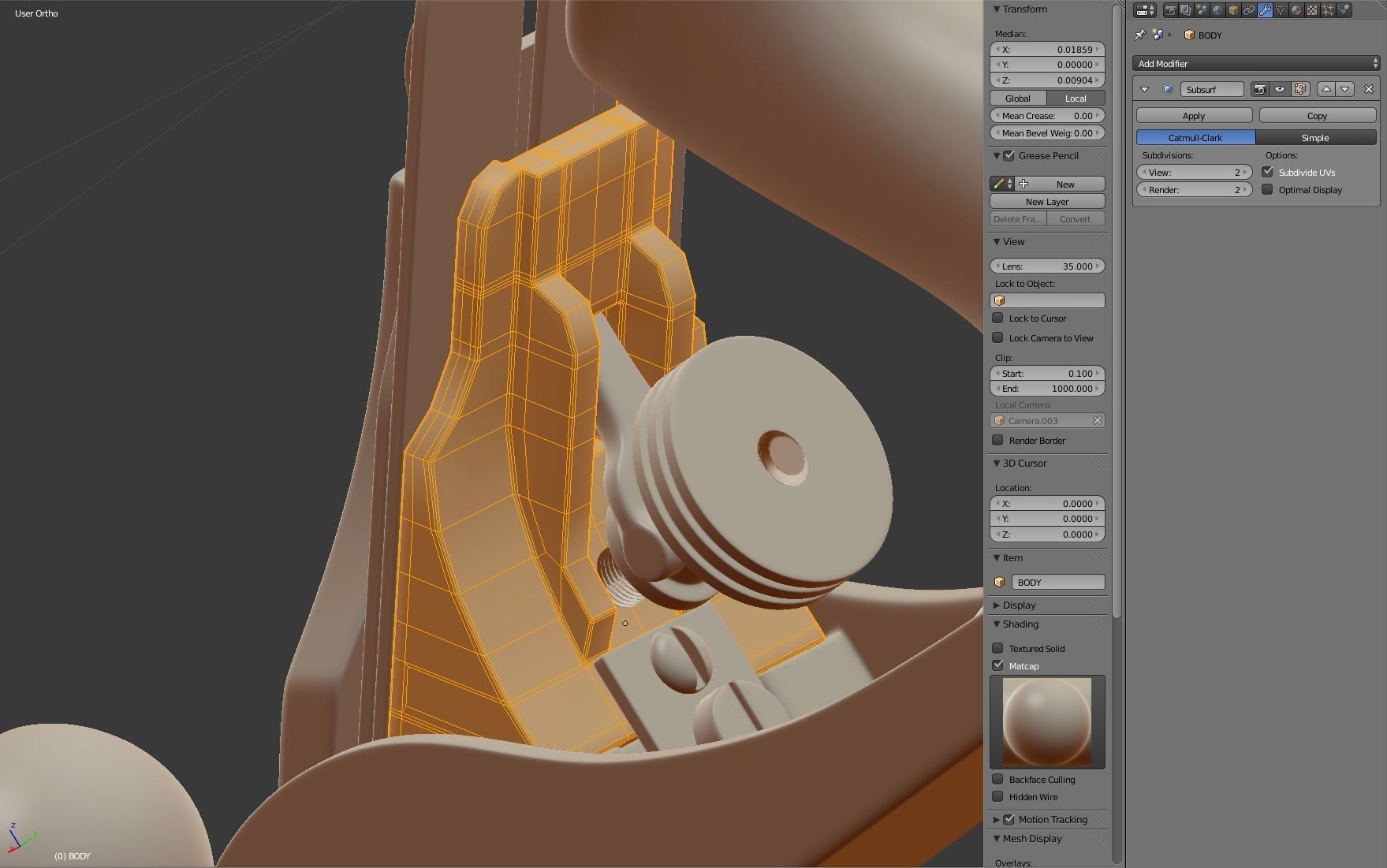Enable Backface Culling checkbox
1387x868 pixels.
(998, 779)
